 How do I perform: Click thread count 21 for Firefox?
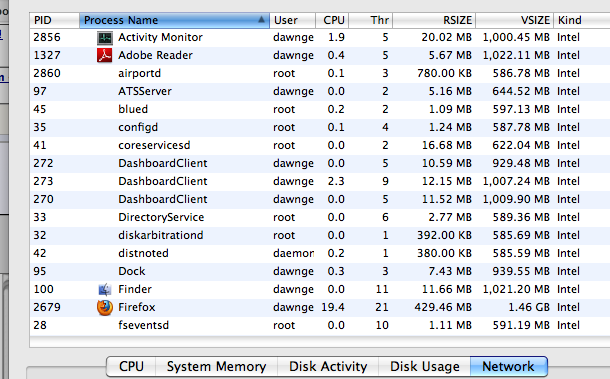pos(382,307)
